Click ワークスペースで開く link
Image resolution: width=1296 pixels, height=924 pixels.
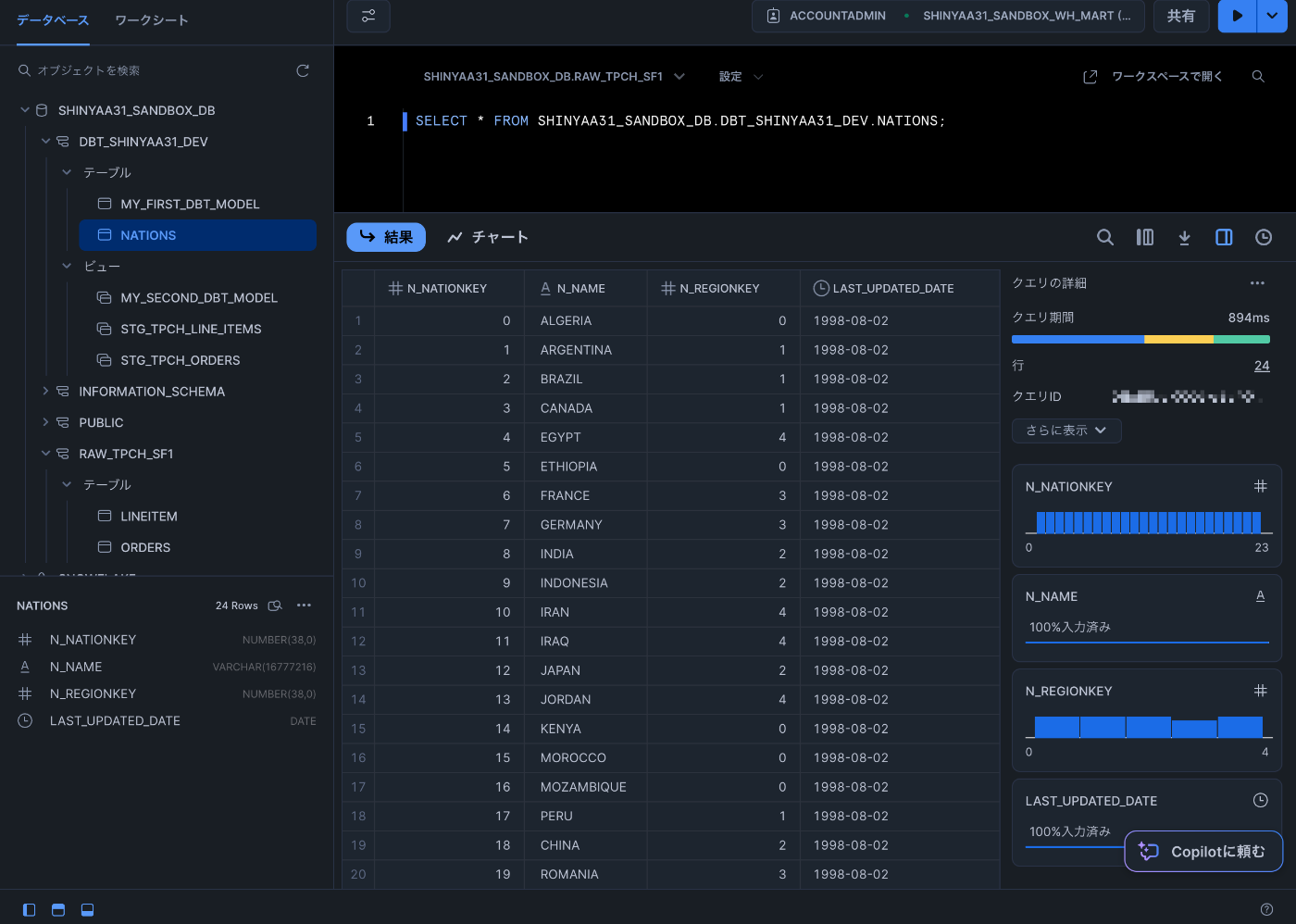pos(1153,77)
